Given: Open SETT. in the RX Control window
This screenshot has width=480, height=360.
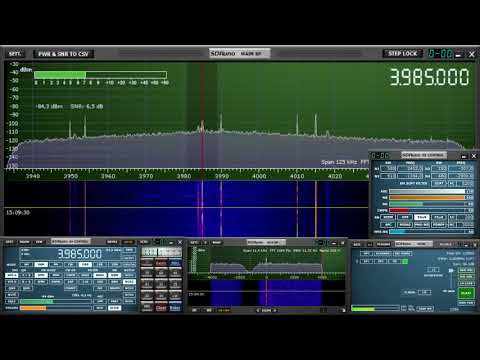Looking at the screenshot, I should click(x=10, y=242).
